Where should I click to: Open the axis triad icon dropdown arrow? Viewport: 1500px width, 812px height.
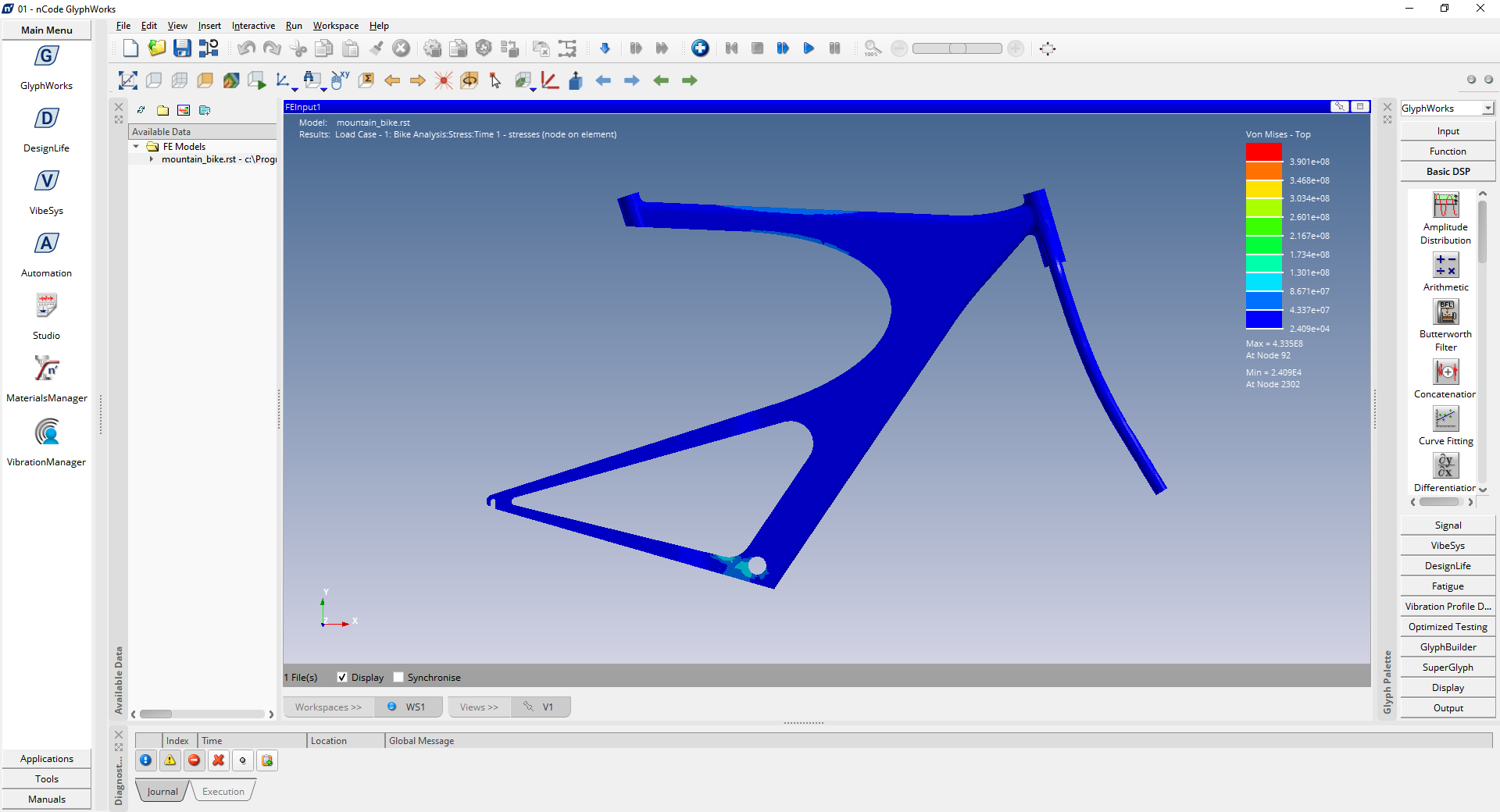[295, 89]
